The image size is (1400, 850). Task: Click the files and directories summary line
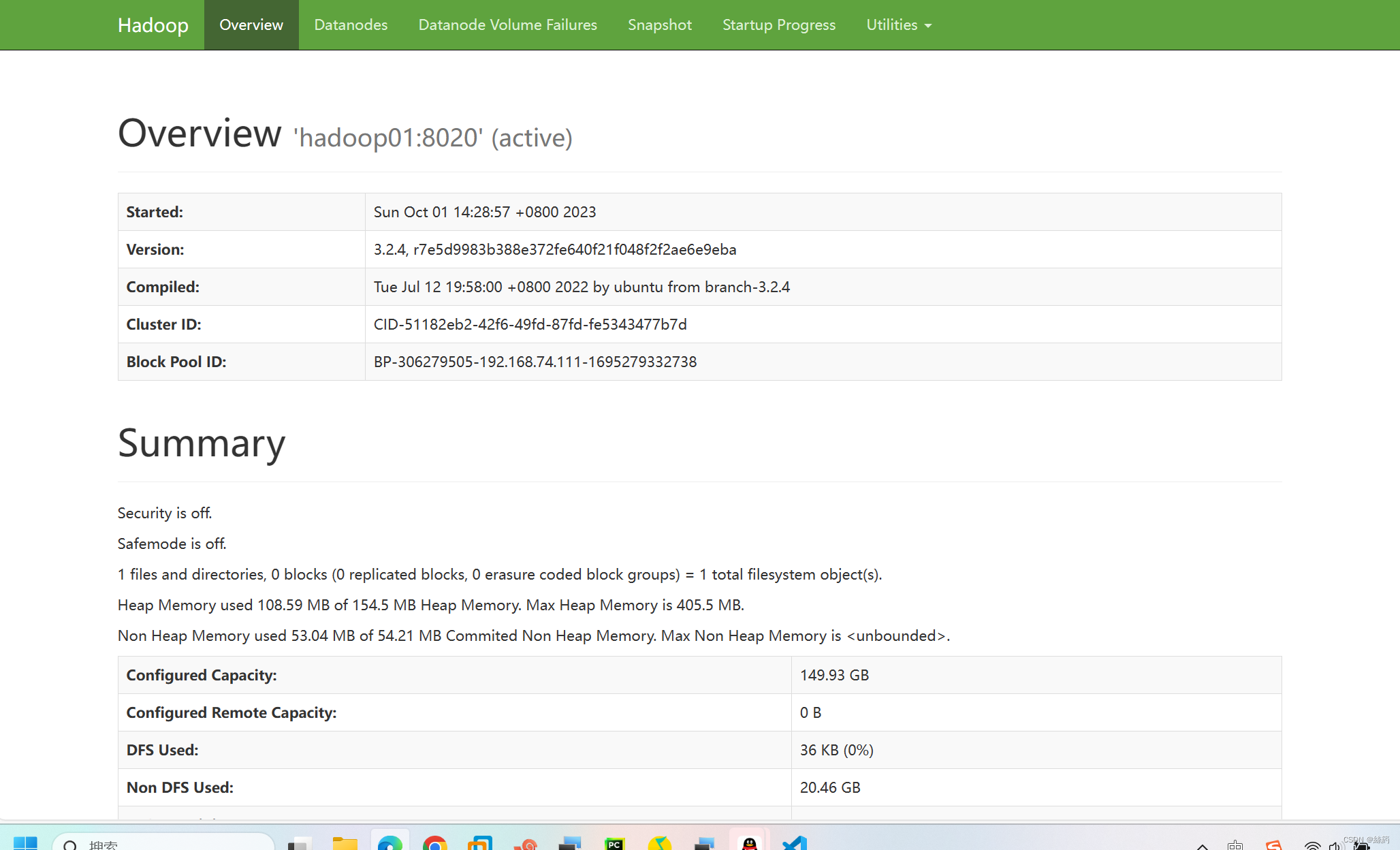(500, 574)
